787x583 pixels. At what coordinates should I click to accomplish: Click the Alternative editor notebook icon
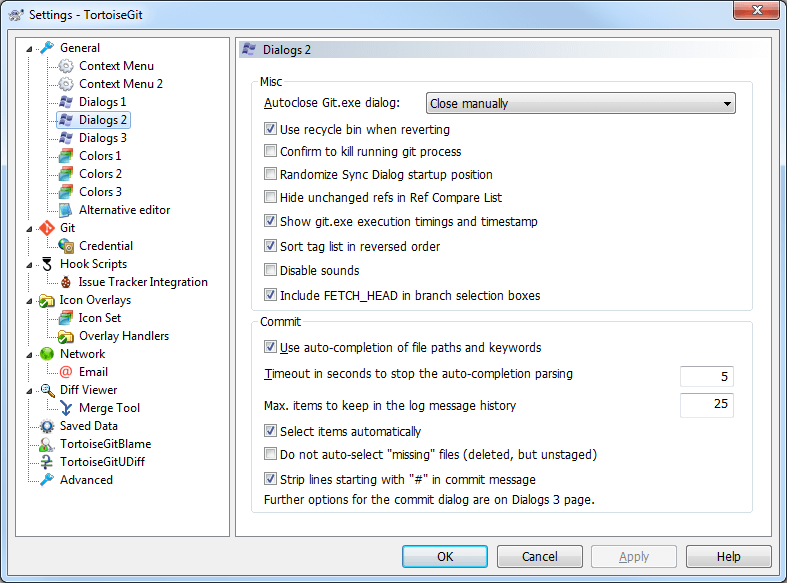[x=66, y=210]
